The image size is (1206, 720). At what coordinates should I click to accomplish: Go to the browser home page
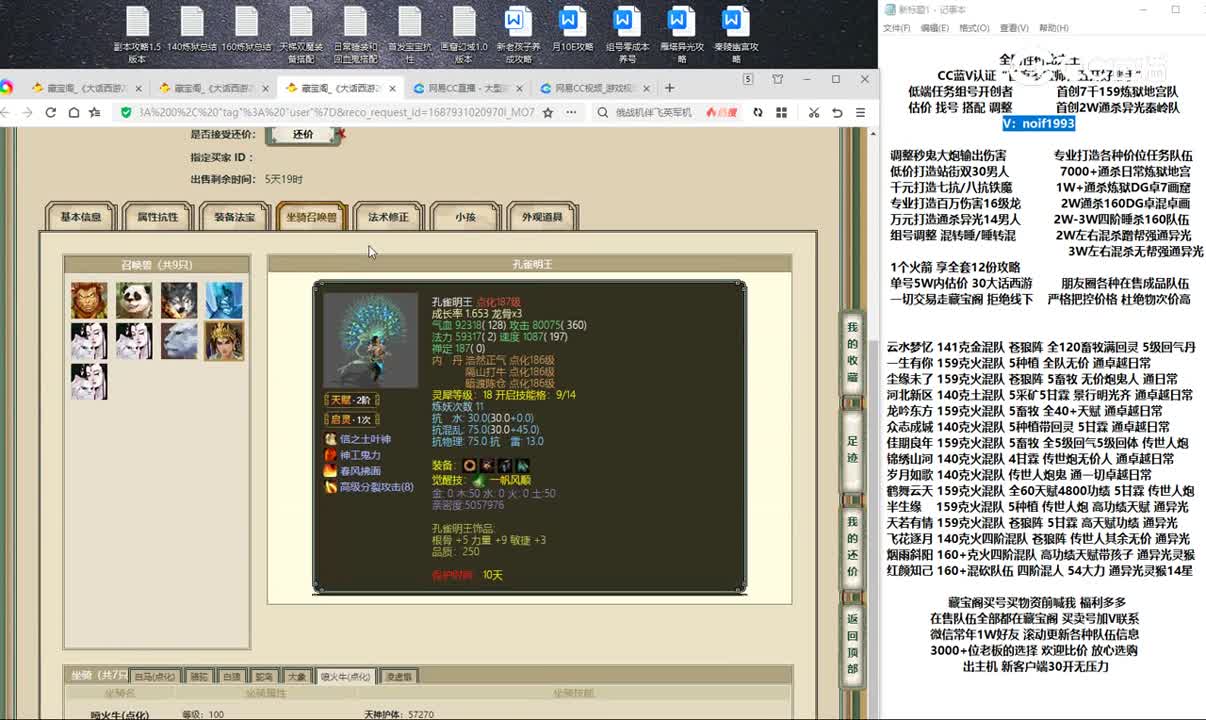pos(74,113)
